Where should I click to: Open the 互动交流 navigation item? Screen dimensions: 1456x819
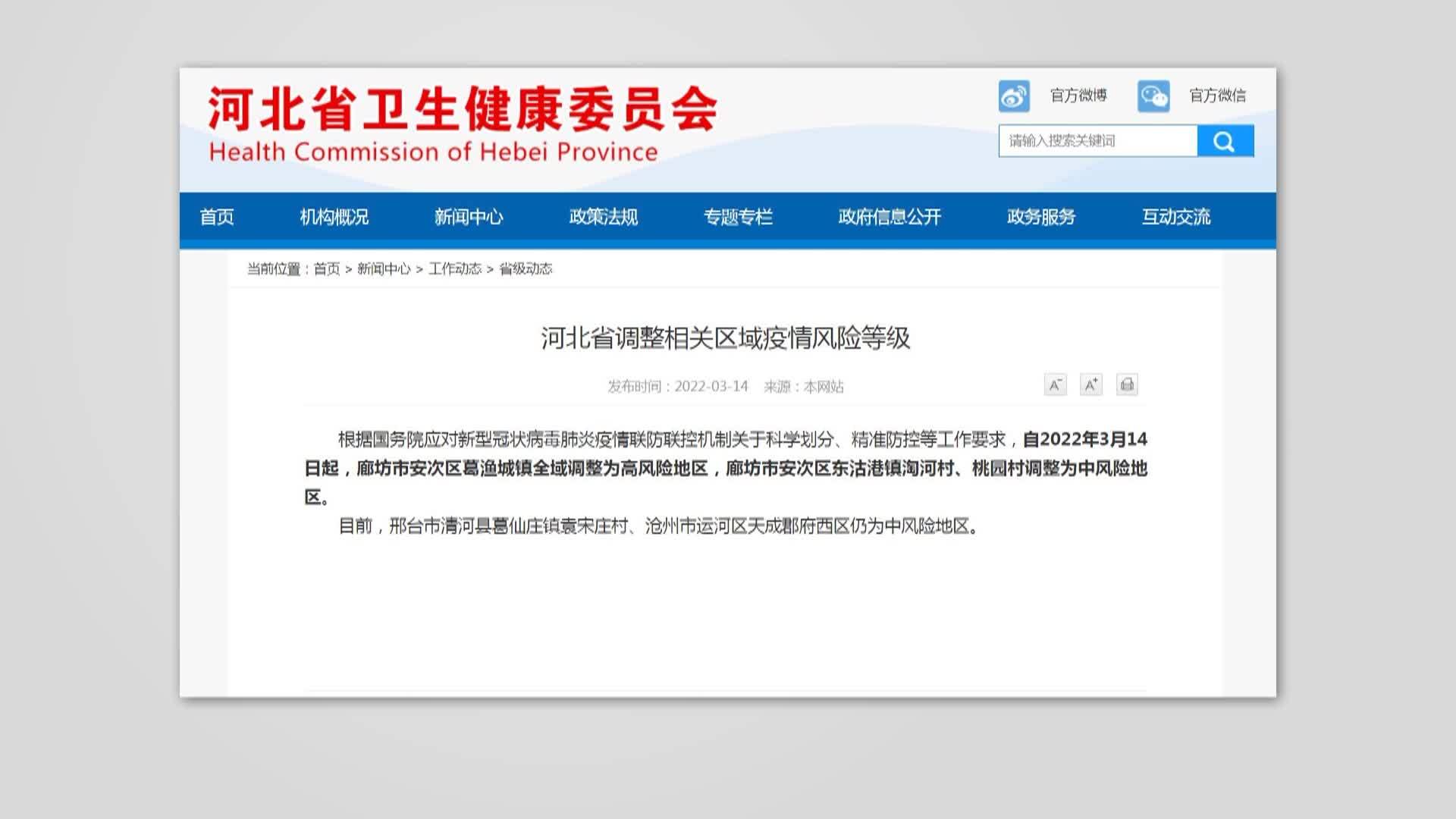tap(1176, 218)
